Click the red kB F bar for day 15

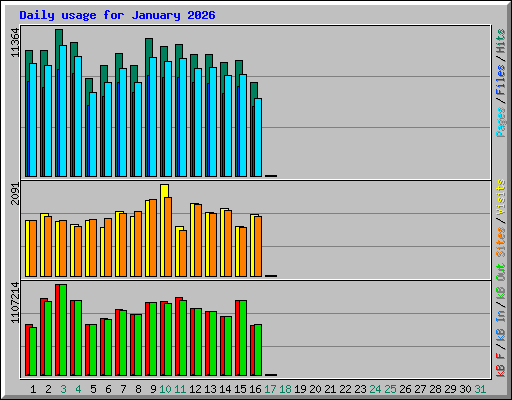[237, 338]
